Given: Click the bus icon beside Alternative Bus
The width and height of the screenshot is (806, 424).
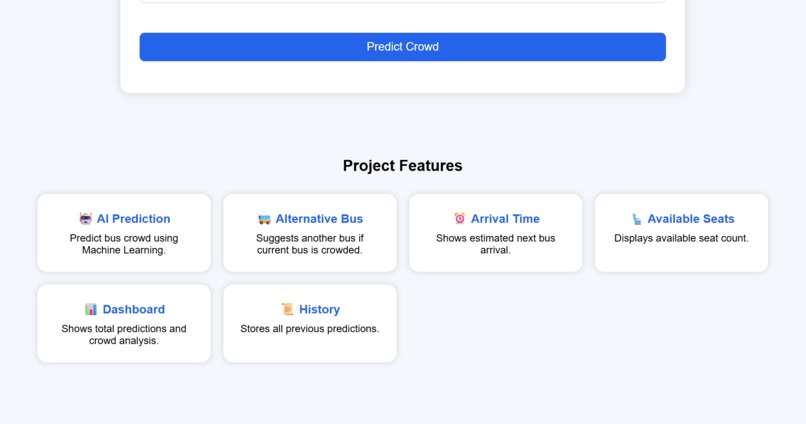Looking at the screenshot, I should [x=264, y=219].
